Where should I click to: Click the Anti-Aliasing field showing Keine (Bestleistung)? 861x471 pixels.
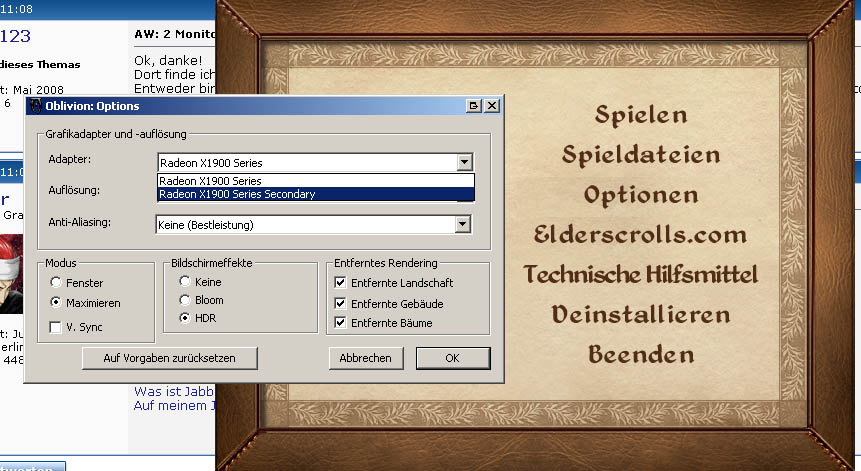313,224
